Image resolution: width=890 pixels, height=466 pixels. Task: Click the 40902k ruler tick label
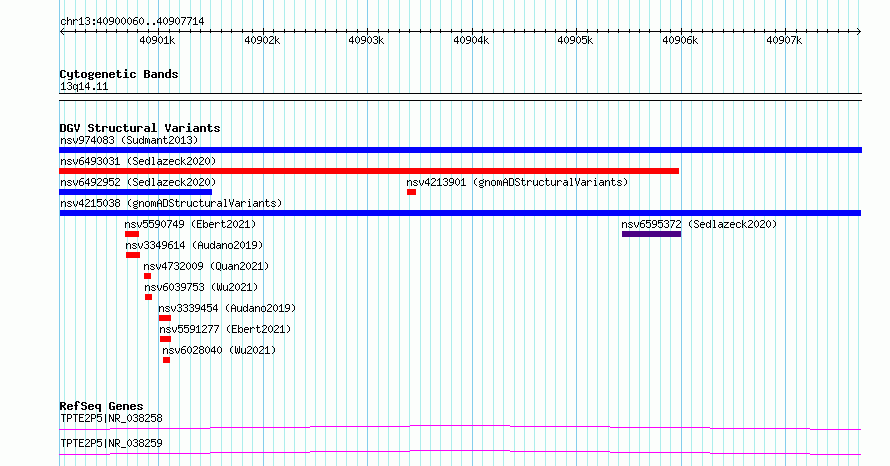(262, 40)
